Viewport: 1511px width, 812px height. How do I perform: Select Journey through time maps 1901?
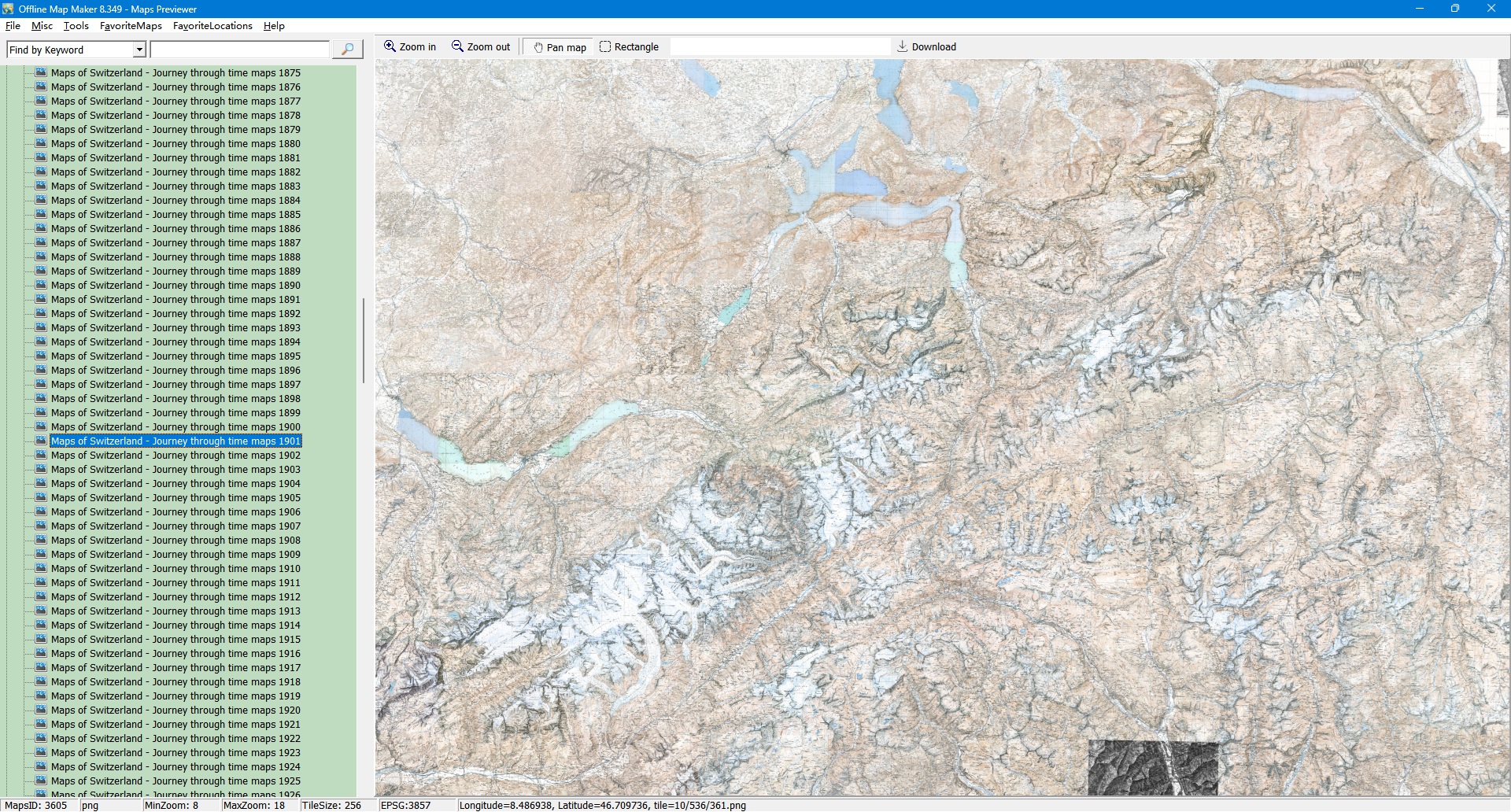(x=175, y=441)
